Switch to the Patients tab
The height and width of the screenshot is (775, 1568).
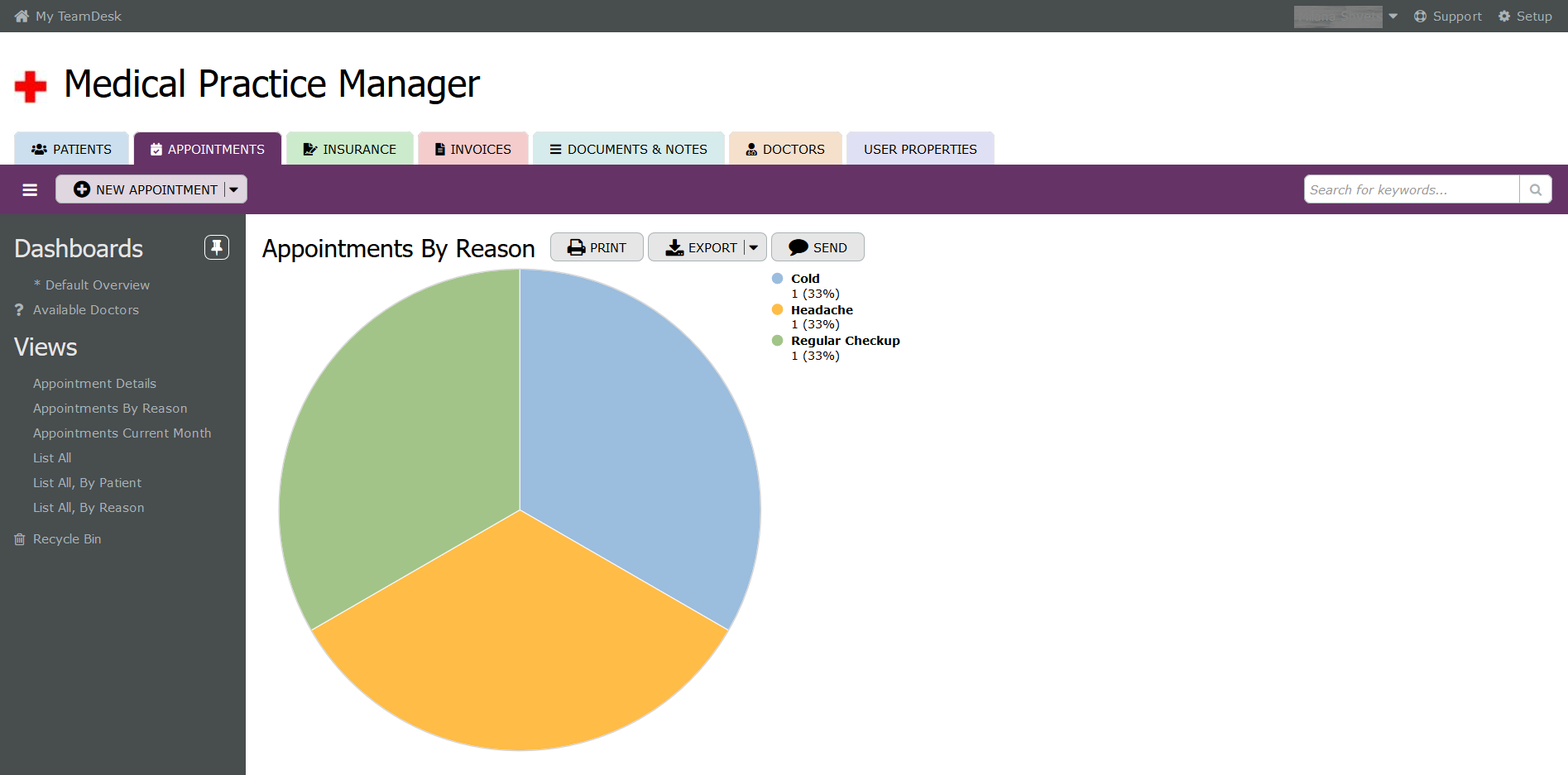click(72, 149)
